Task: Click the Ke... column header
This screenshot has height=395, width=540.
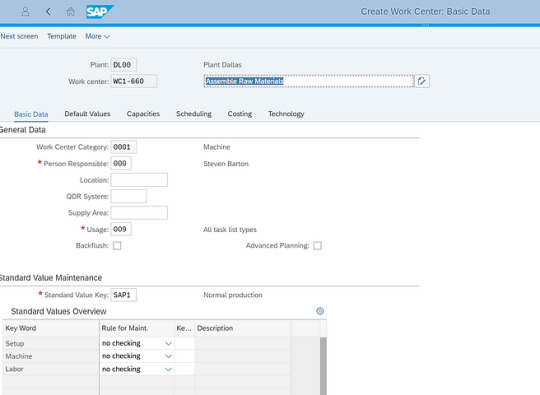Action: tap(185, 328)
